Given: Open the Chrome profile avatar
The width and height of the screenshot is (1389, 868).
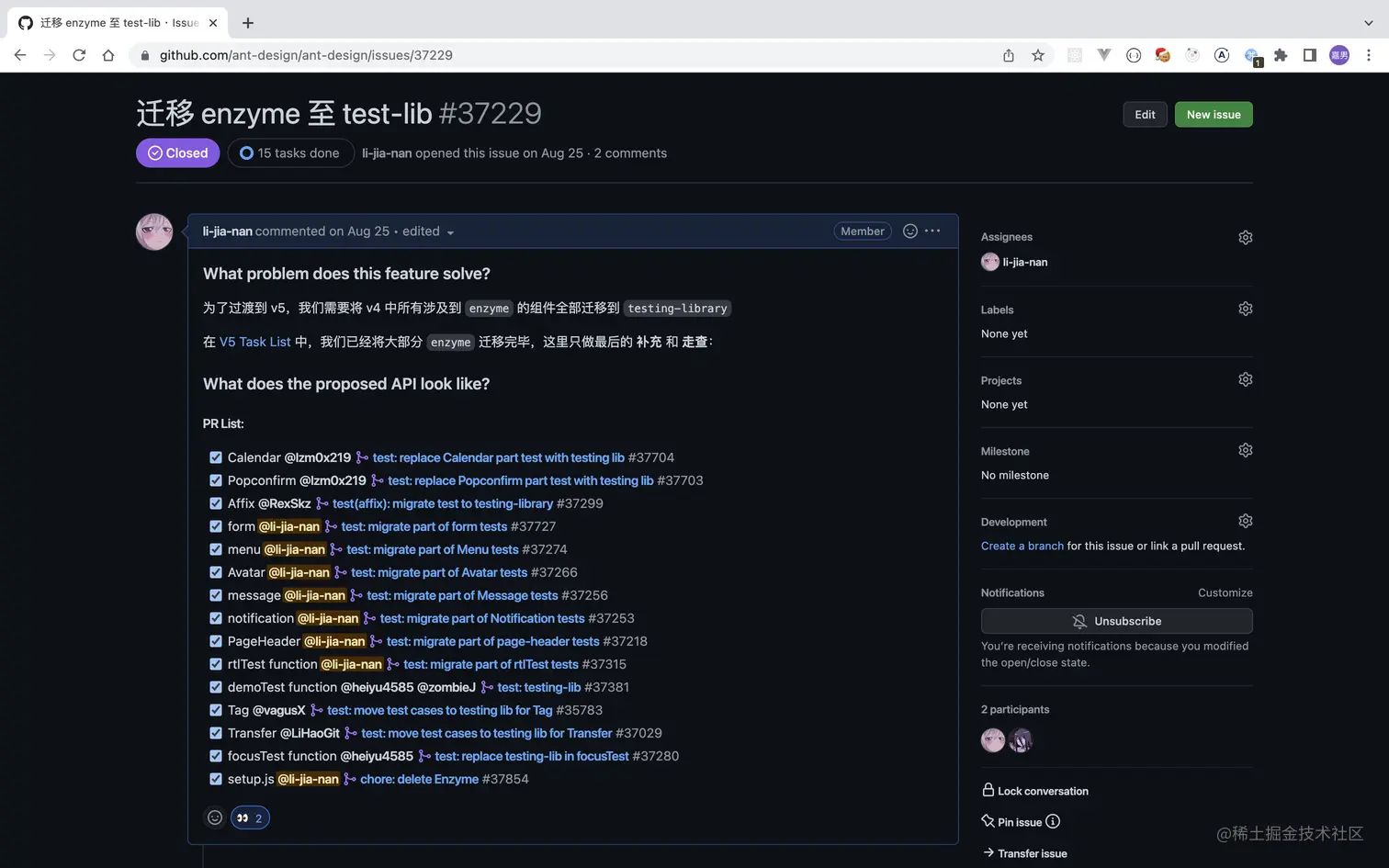Looking at the screenshot, I should 1339,55.
